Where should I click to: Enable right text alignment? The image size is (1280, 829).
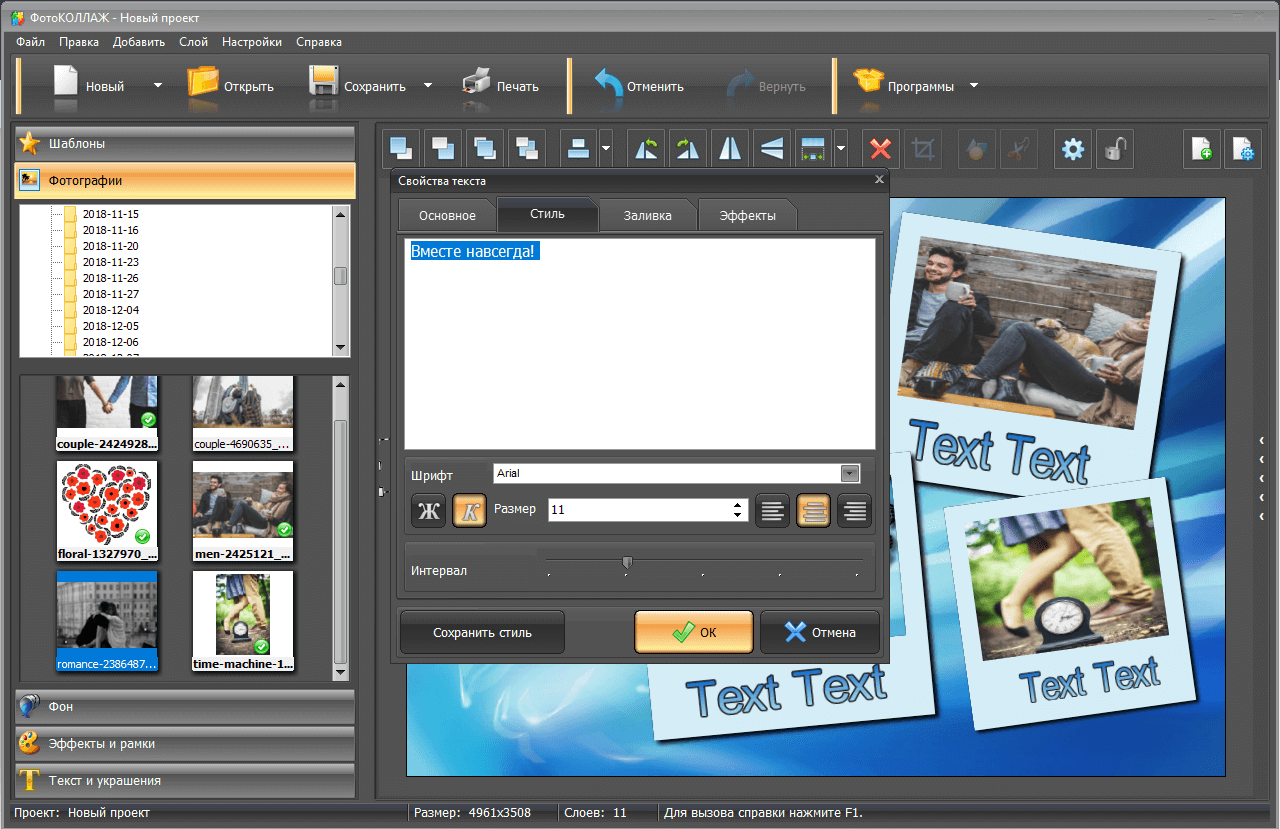click(854, 511)
